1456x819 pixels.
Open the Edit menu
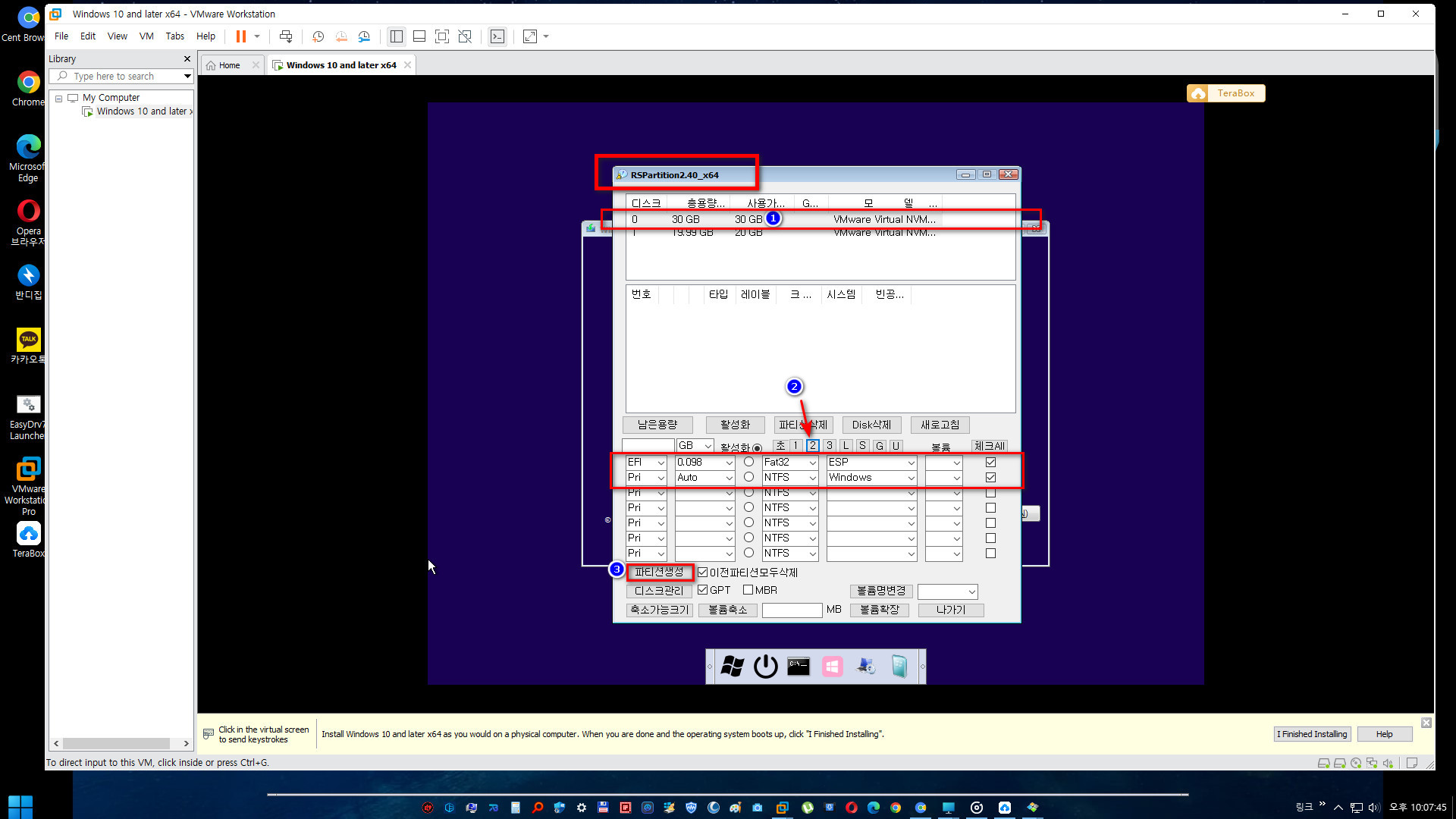point(88,36)
